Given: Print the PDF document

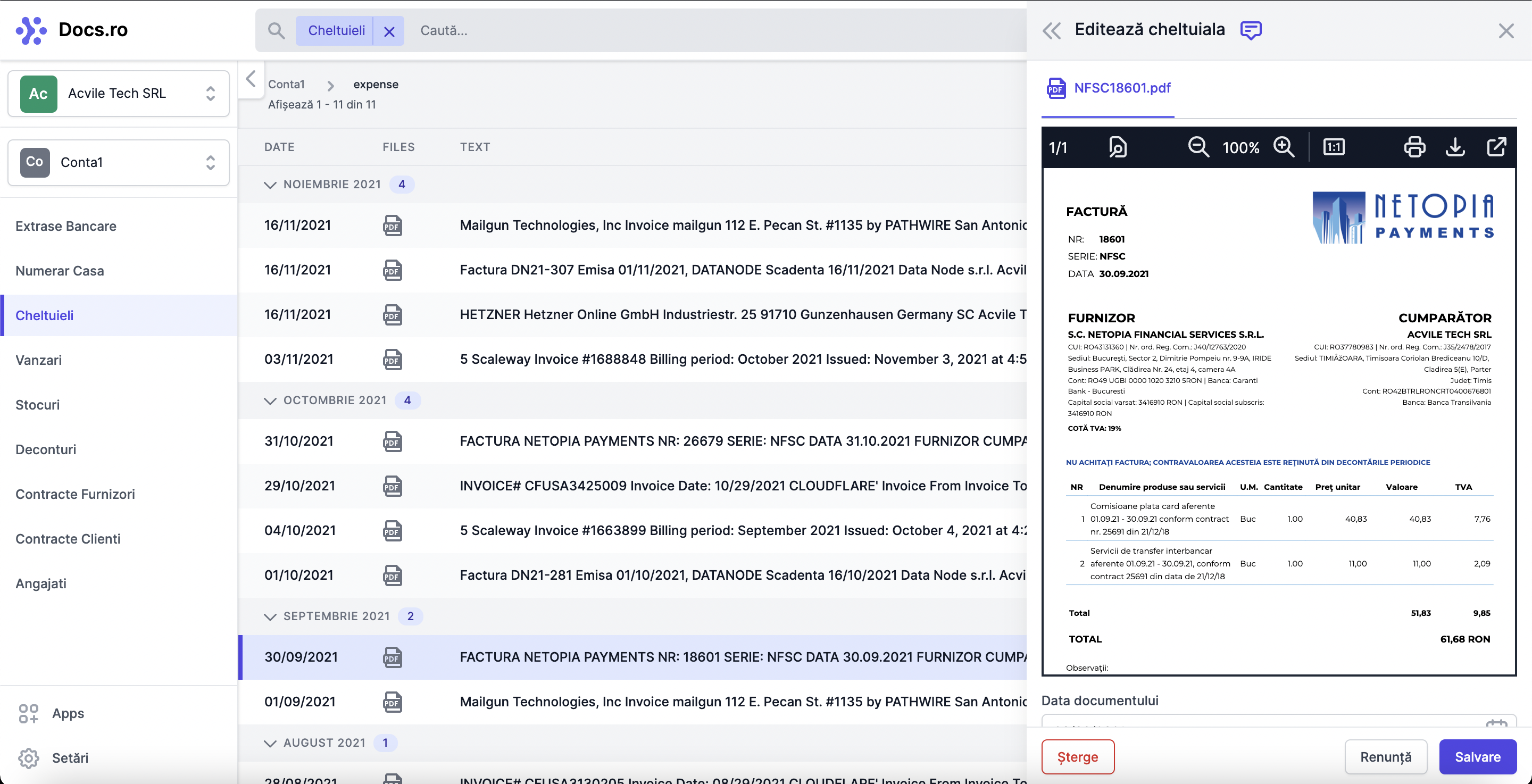Looking at the screenshot, I should pos(1414,147).
